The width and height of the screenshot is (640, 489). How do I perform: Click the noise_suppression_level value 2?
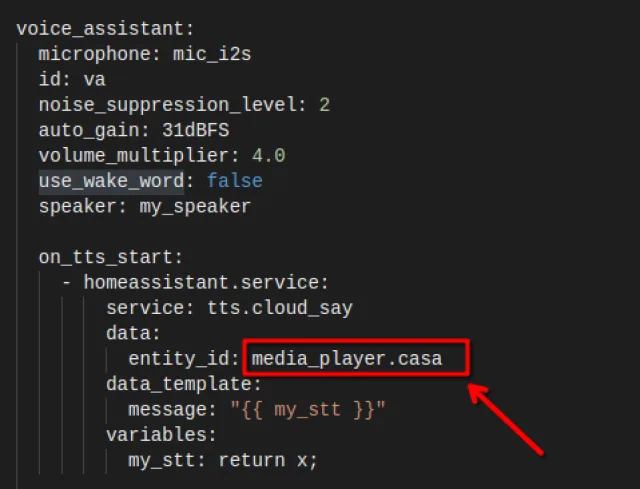click(x=324, y=104)
